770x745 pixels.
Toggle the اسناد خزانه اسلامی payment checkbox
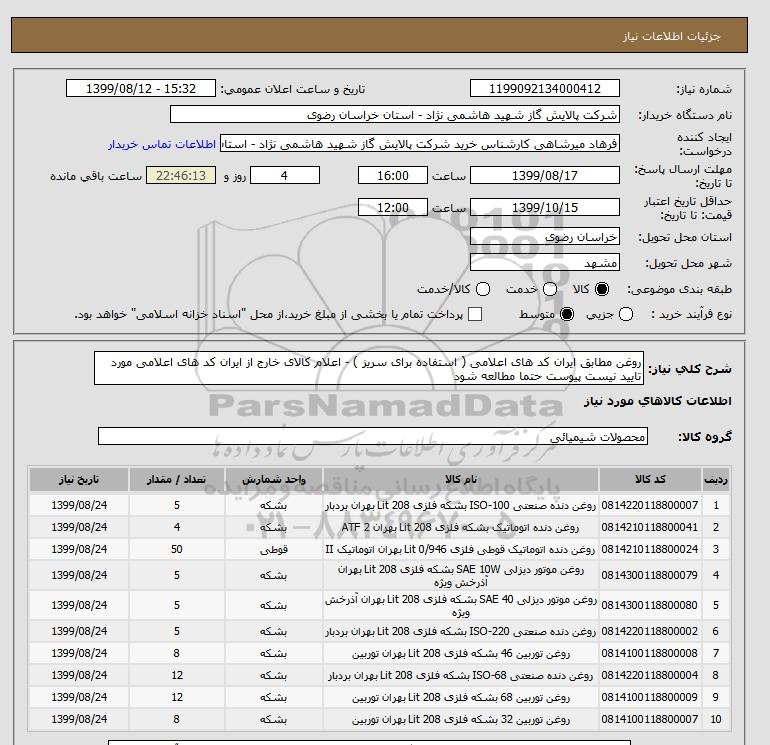[475, 314]
